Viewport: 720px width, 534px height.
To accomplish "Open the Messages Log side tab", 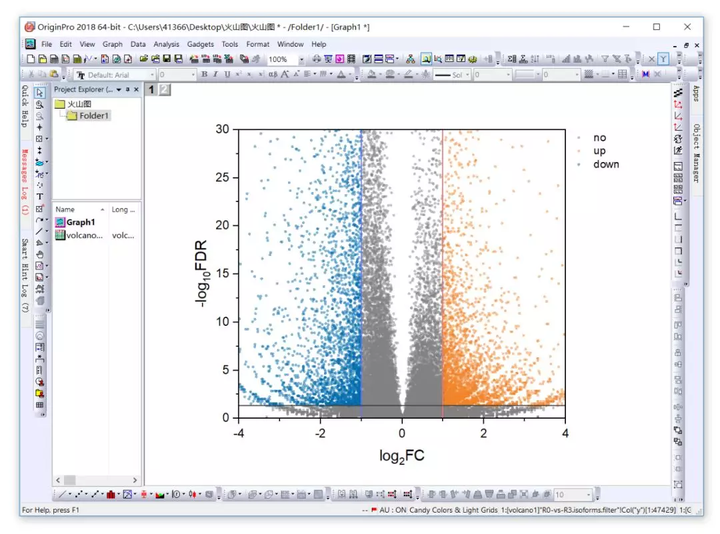I will pyautogui.click(x=25, y=181).
